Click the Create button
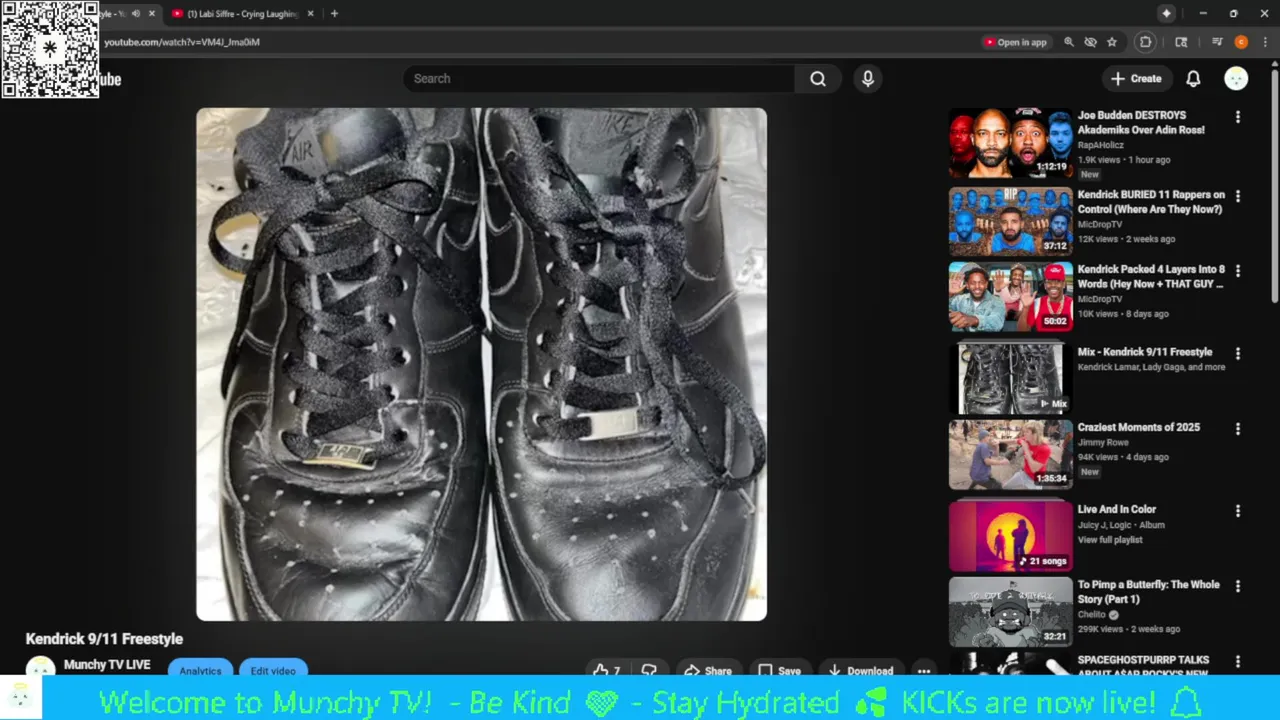The height and width of the screenshot is (720, 1280). tap(1136, 79)
